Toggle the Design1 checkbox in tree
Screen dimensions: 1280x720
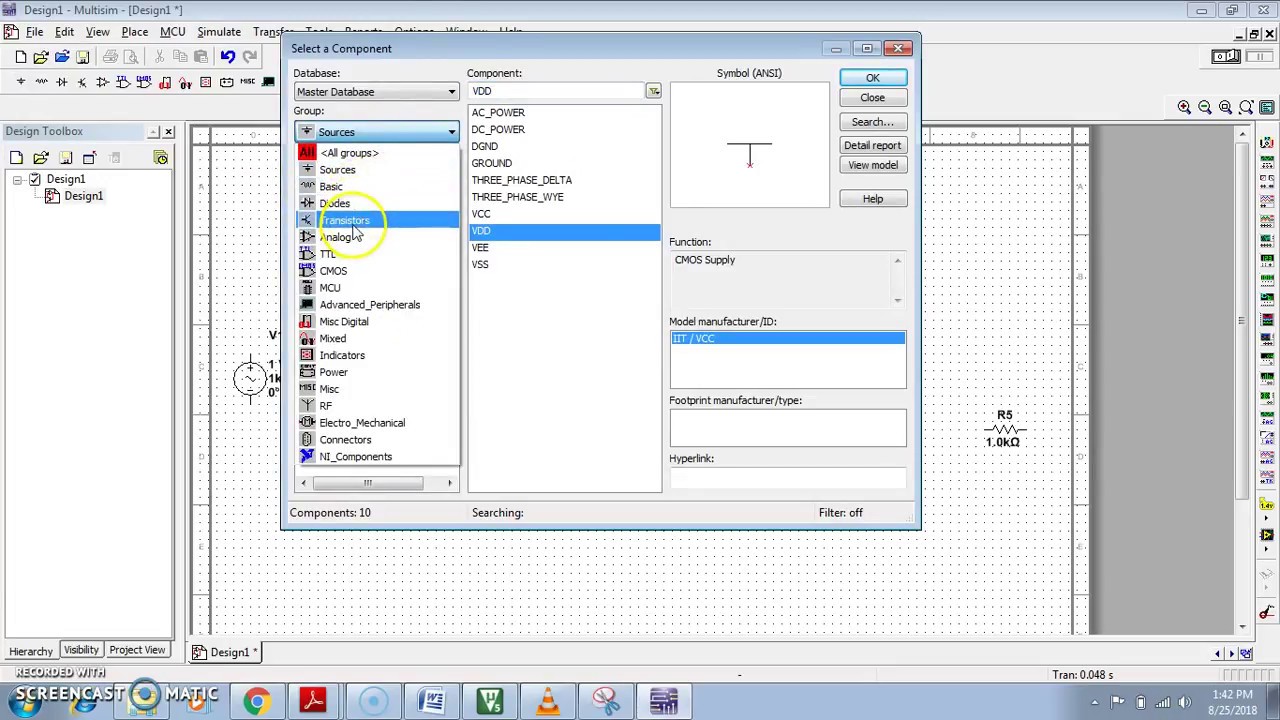(35, 179)
